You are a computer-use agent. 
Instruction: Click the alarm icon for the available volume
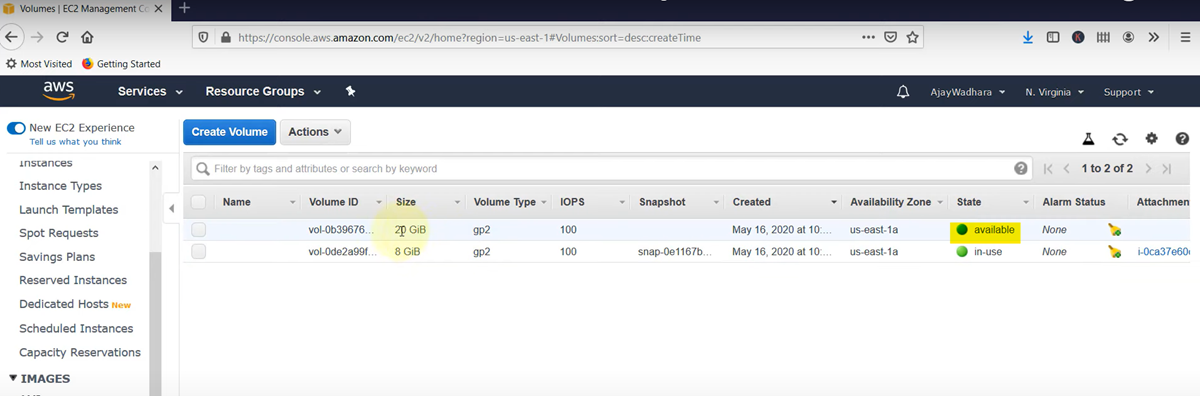[x=1114, y=230]
